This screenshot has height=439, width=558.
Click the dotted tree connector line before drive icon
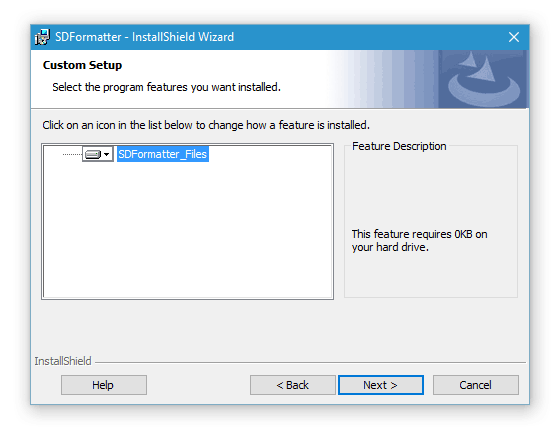72,154
